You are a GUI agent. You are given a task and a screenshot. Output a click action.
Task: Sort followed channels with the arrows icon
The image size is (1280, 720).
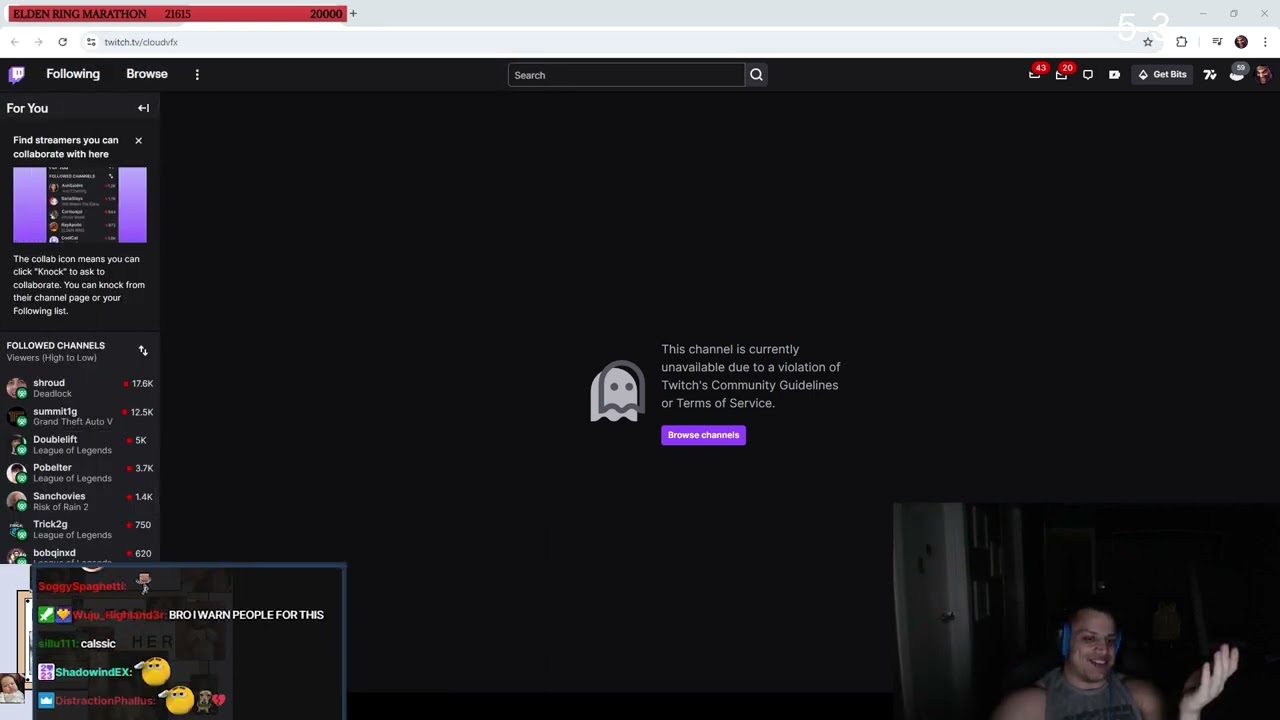[x=143, y=351]
